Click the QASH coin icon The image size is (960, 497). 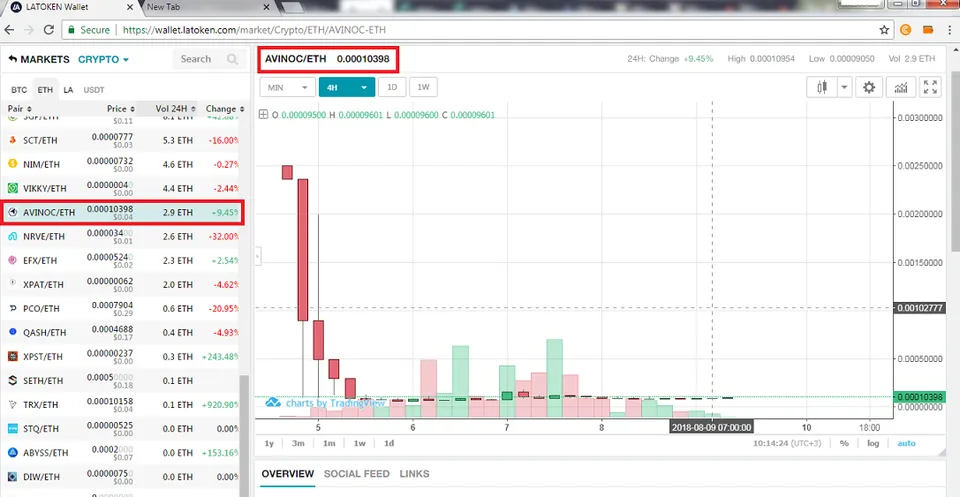point(12,332)
